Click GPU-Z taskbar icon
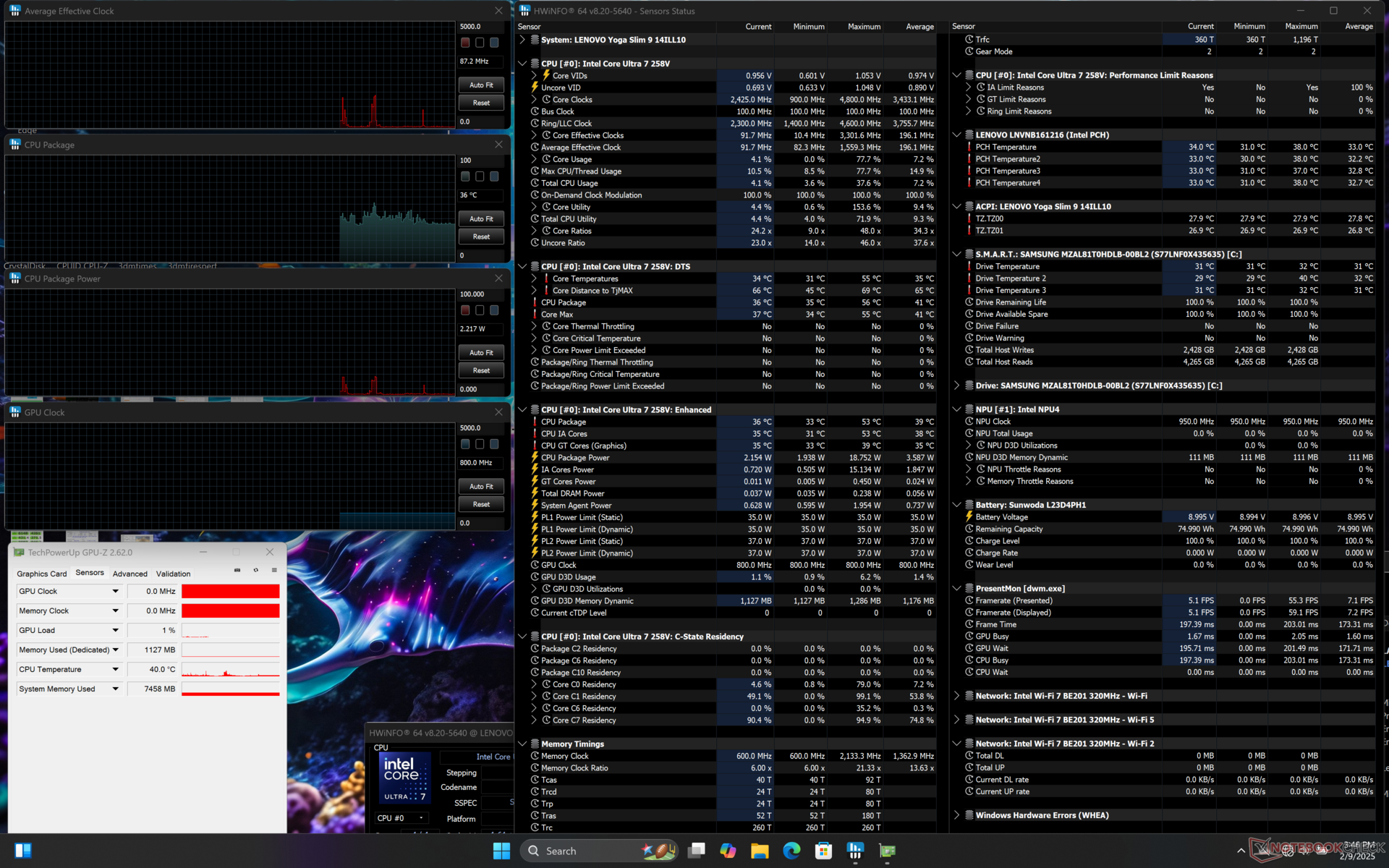Screen dimensions: 1389x868 click(887, 851)
